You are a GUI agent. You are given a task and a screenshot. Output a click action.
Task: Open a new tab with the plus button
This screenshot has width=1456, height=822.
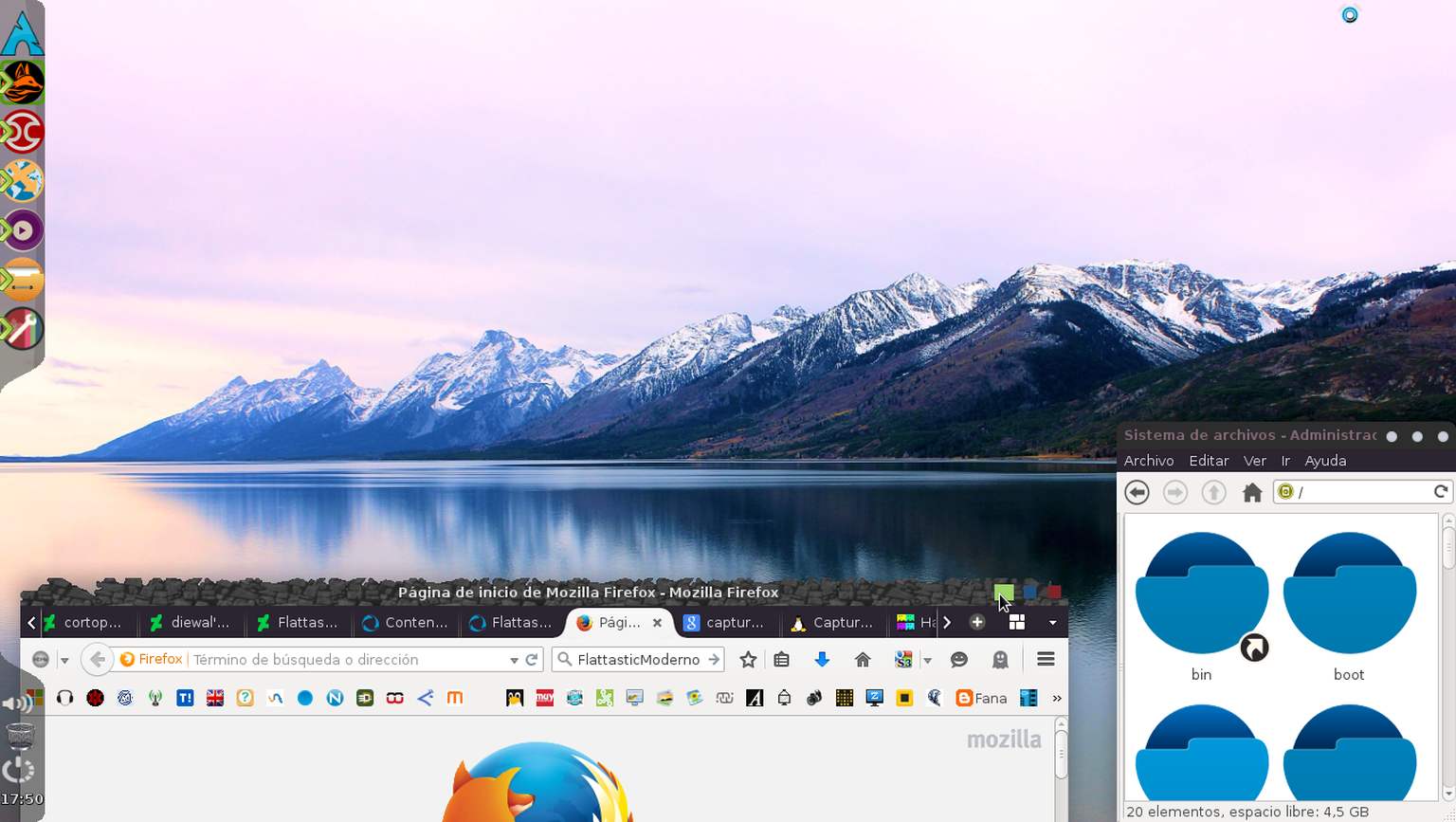tap(976, 622)
